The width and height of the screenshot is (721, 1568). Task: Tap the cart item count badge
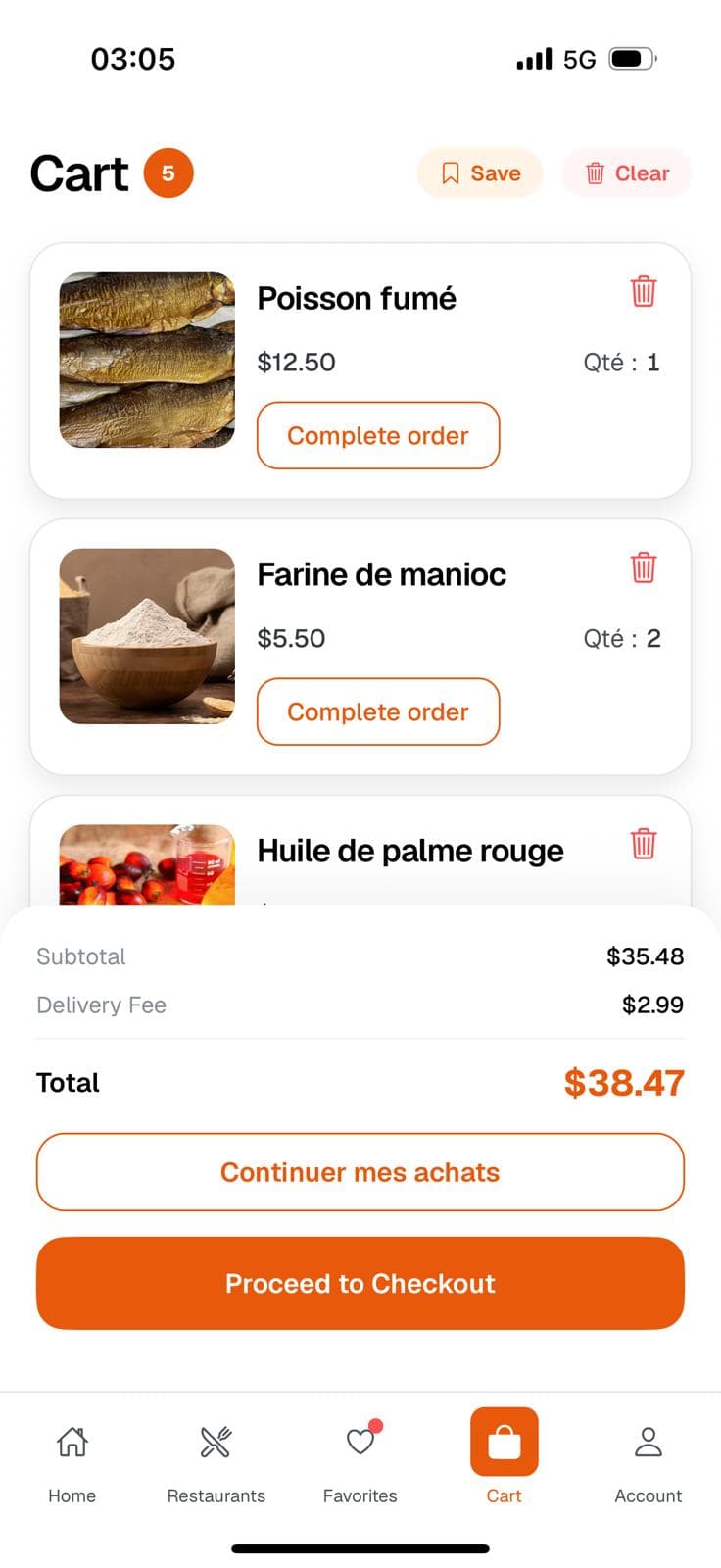[x=168, y=173]
